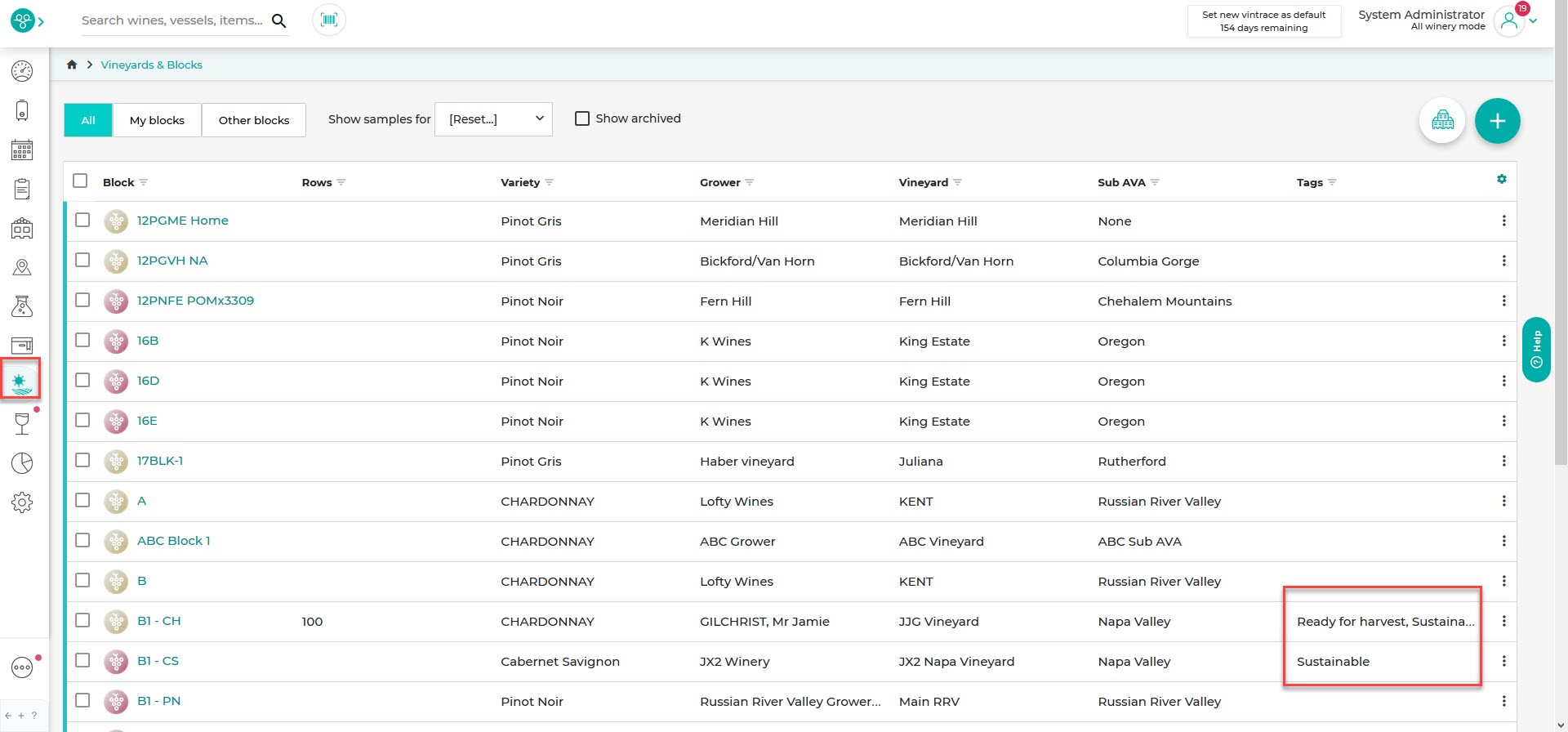This screenshot has height=732, width=1568.
Task: Open the table column settings gear
Action: click(x=1501, y=179)
